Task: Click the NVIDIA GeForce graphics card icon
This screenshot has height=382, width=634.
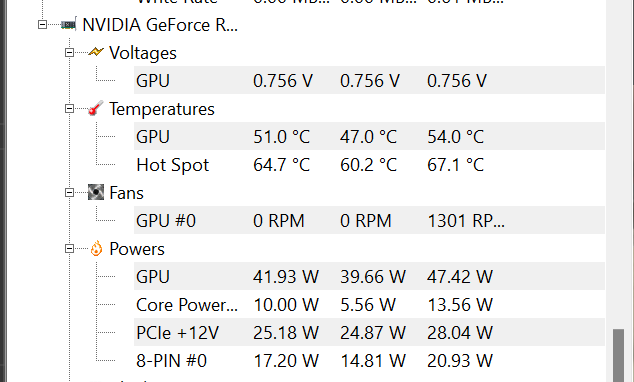Action: [x=69, y=25]
